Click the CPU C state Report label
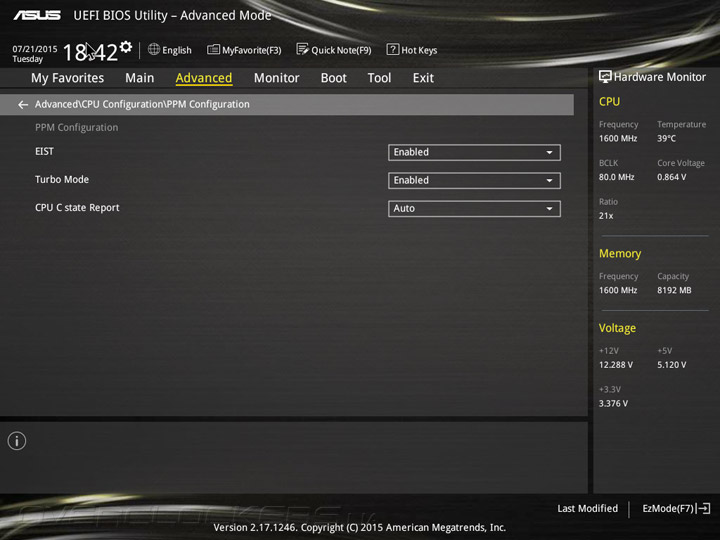This screenshot has width=720, height=540. 77,208
